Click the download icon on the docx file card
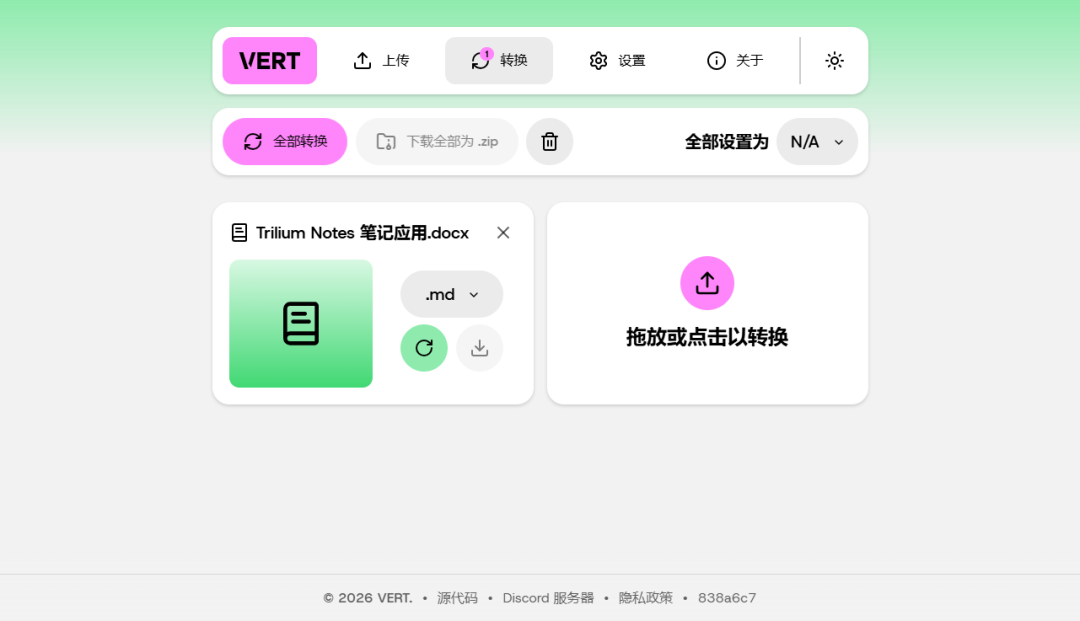The width and height of the screenshot is (1080, 621). [x=479, y=347]
